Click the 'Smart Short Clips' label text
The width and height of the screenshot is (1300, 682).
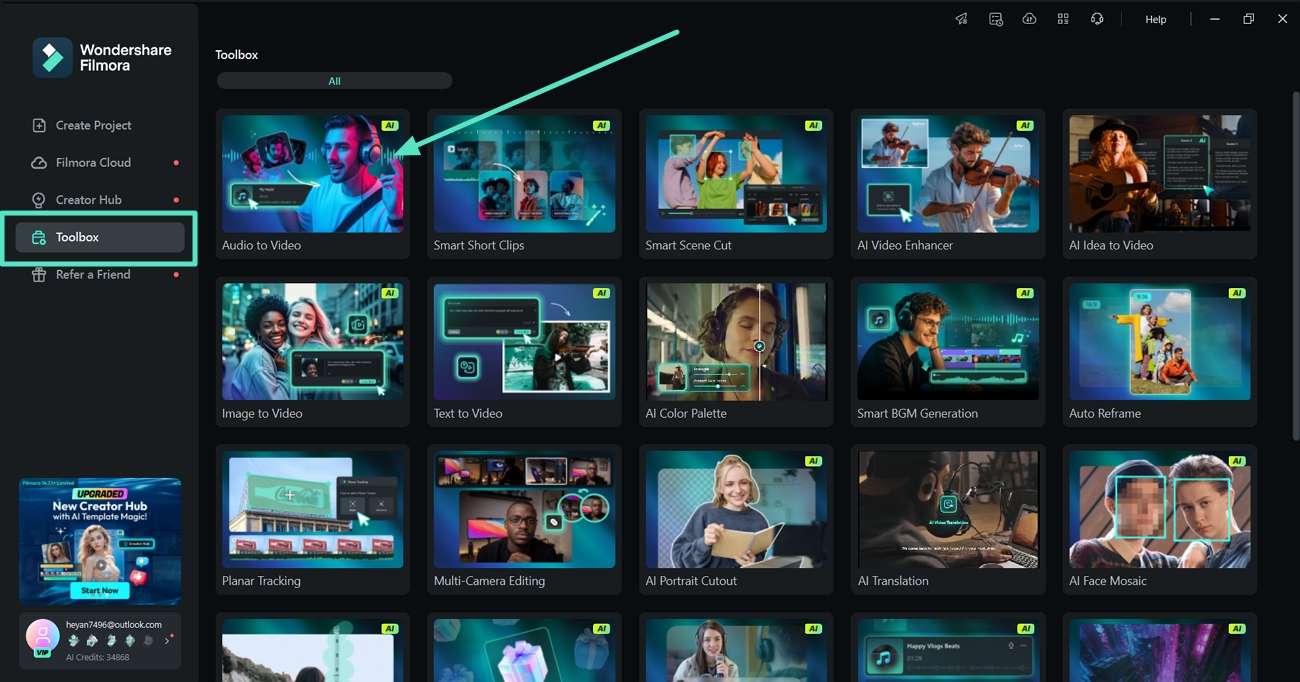tap(479, 245)
